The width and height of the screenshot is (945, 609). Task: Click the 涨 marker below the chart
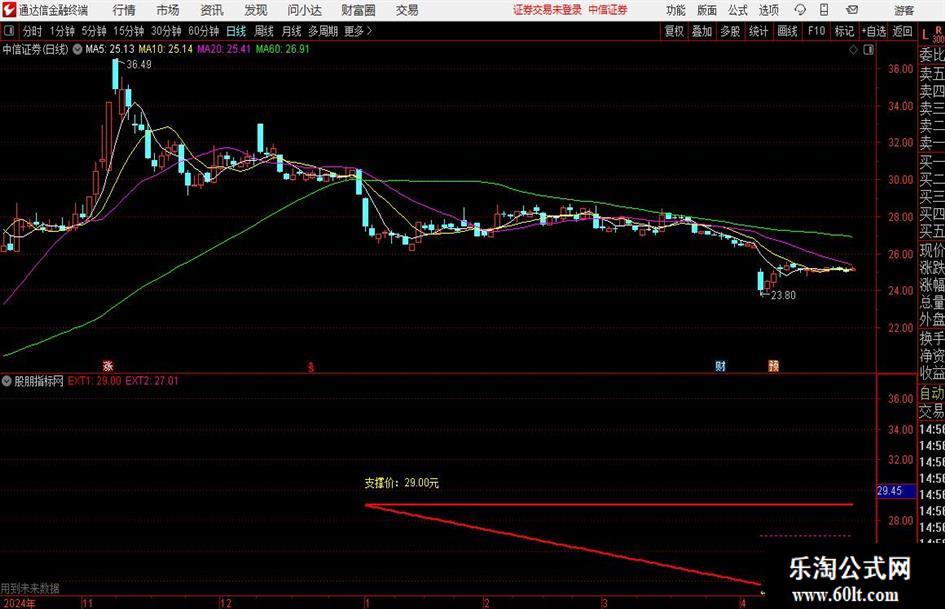tap(108, 365)
